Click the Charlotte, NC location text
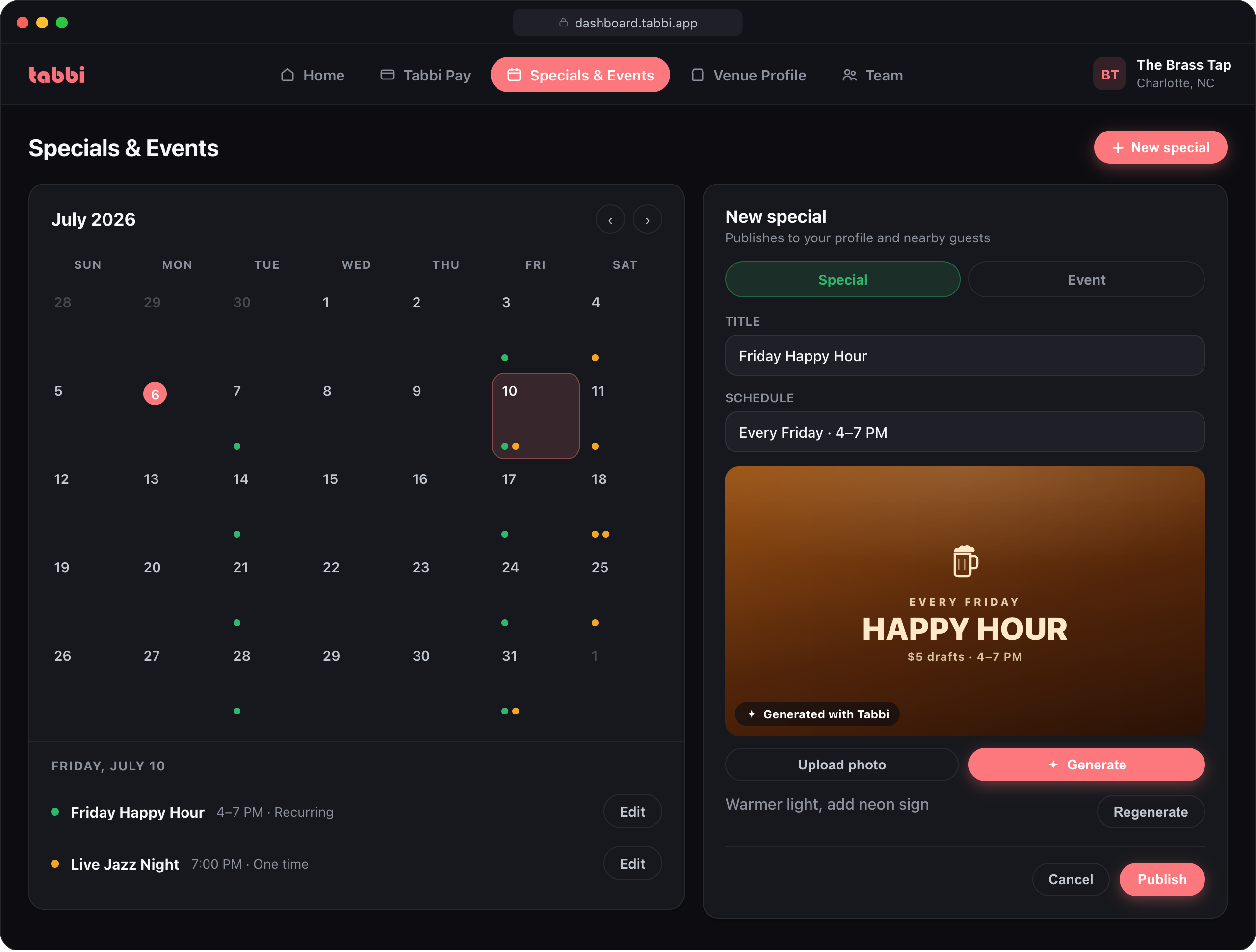Screen dimensions: 1256x952 point(1176,83)
